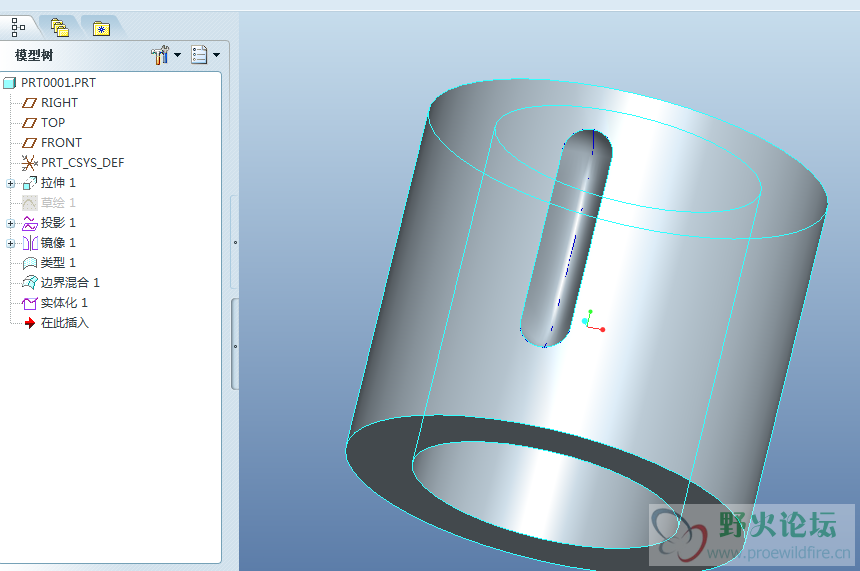Viewport: 860px width, 571px height.
Task: Open the Folder Browser navigator tab
Action: point(59,27)
